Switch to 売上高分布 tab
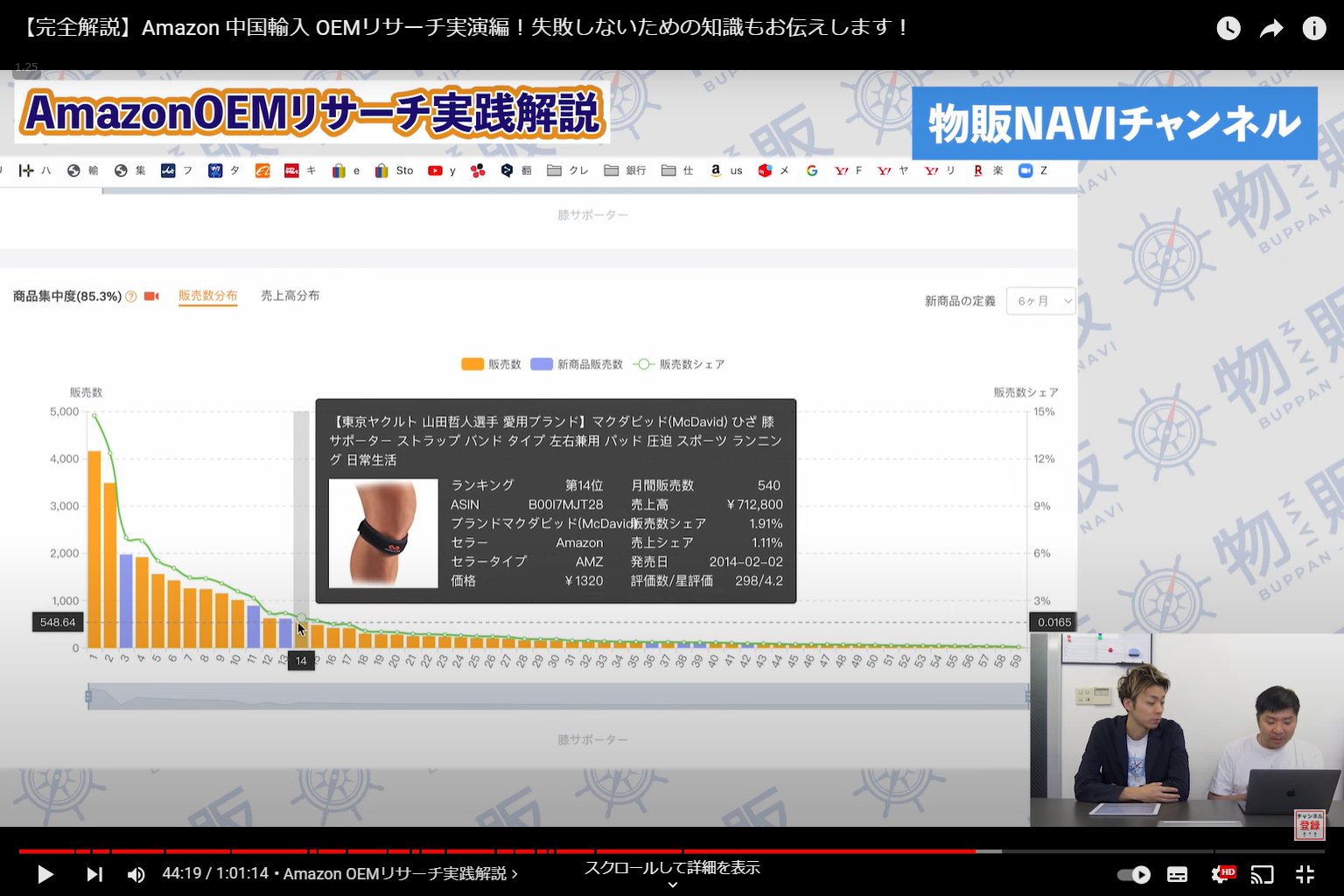Viewport: 1344px width, 896px height. click(x=290, y=296)
